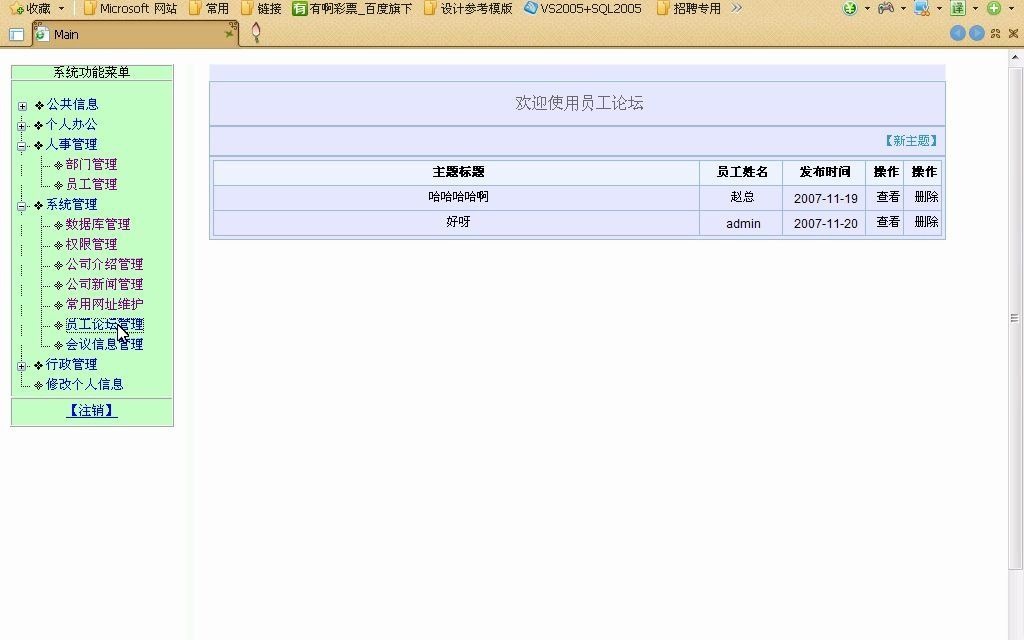Click the blue back navigation arrow
The height and width of the screenshot is (640, 1024).
[x=958, y=33]
